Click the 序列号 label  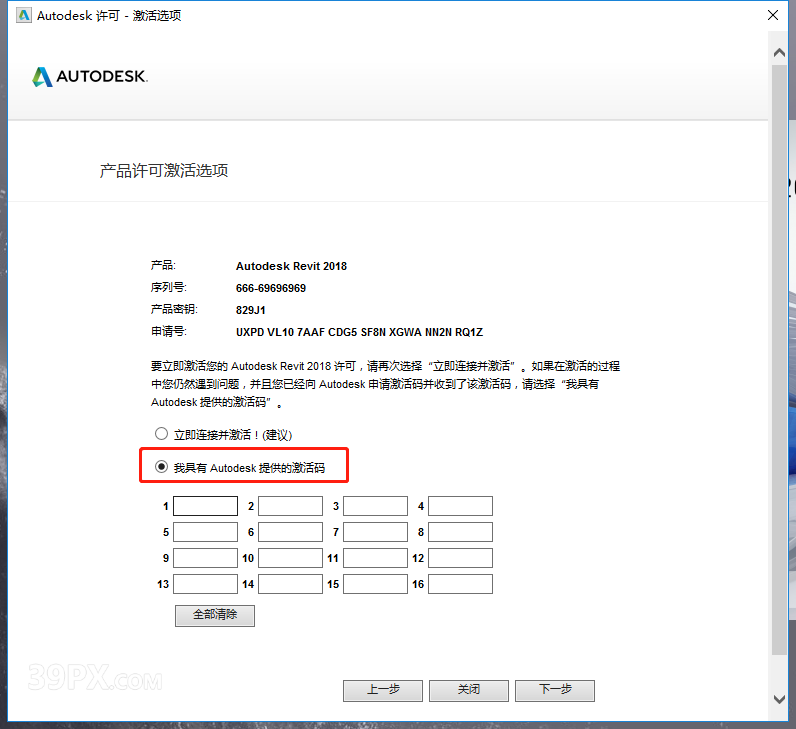[169, 287]
